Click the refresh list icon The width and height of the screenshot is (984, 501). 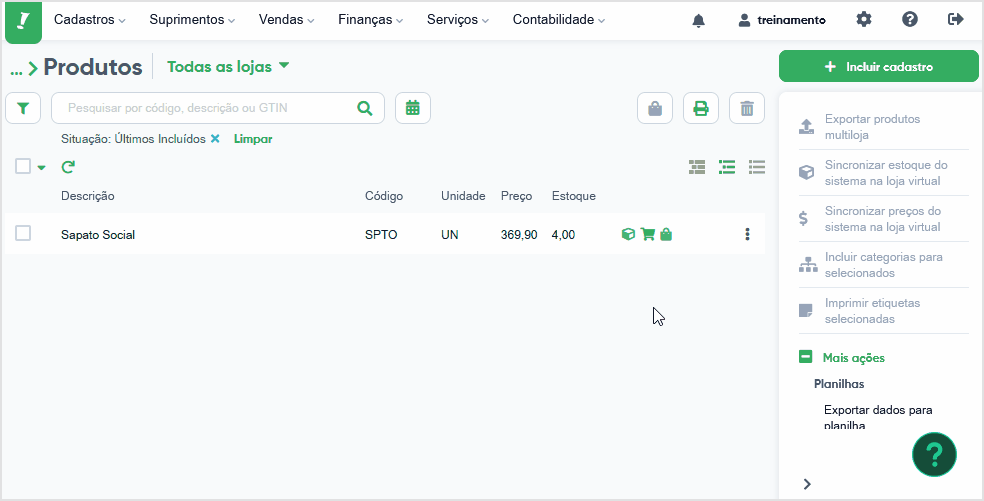pos(68,167)
